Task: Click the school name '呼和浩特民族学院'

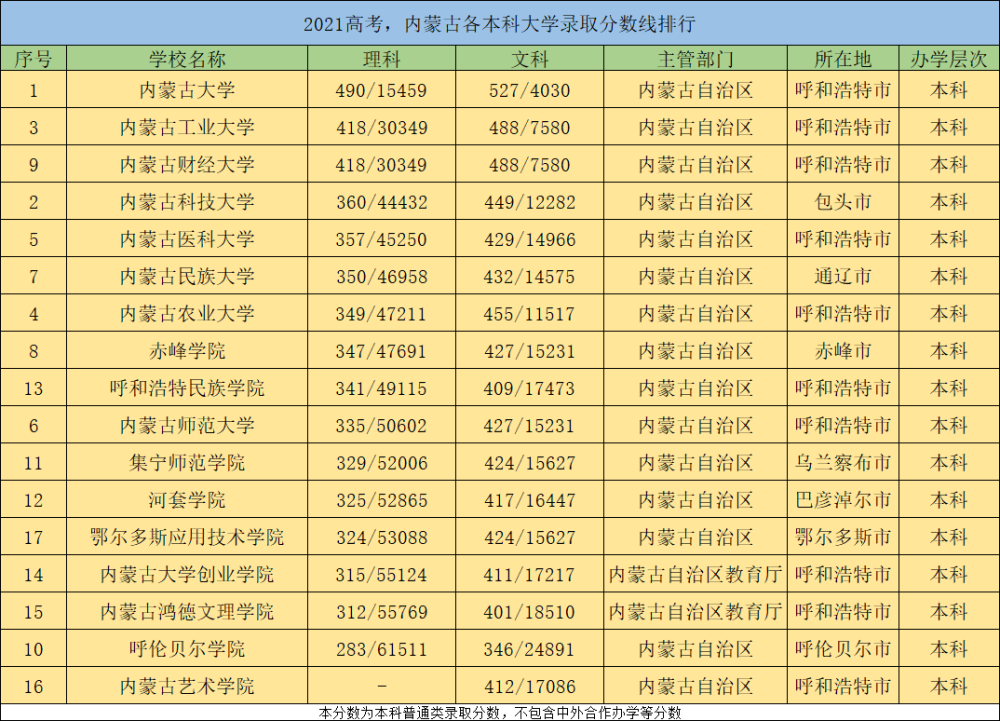Action: [x=187, y=388]
